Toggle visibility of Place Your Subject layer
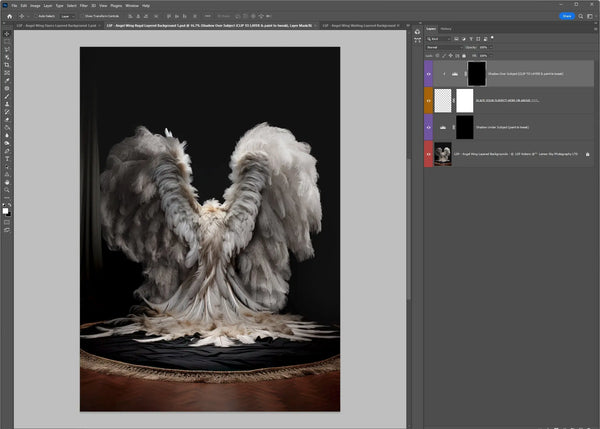600x429 pixels. (428, 101)
